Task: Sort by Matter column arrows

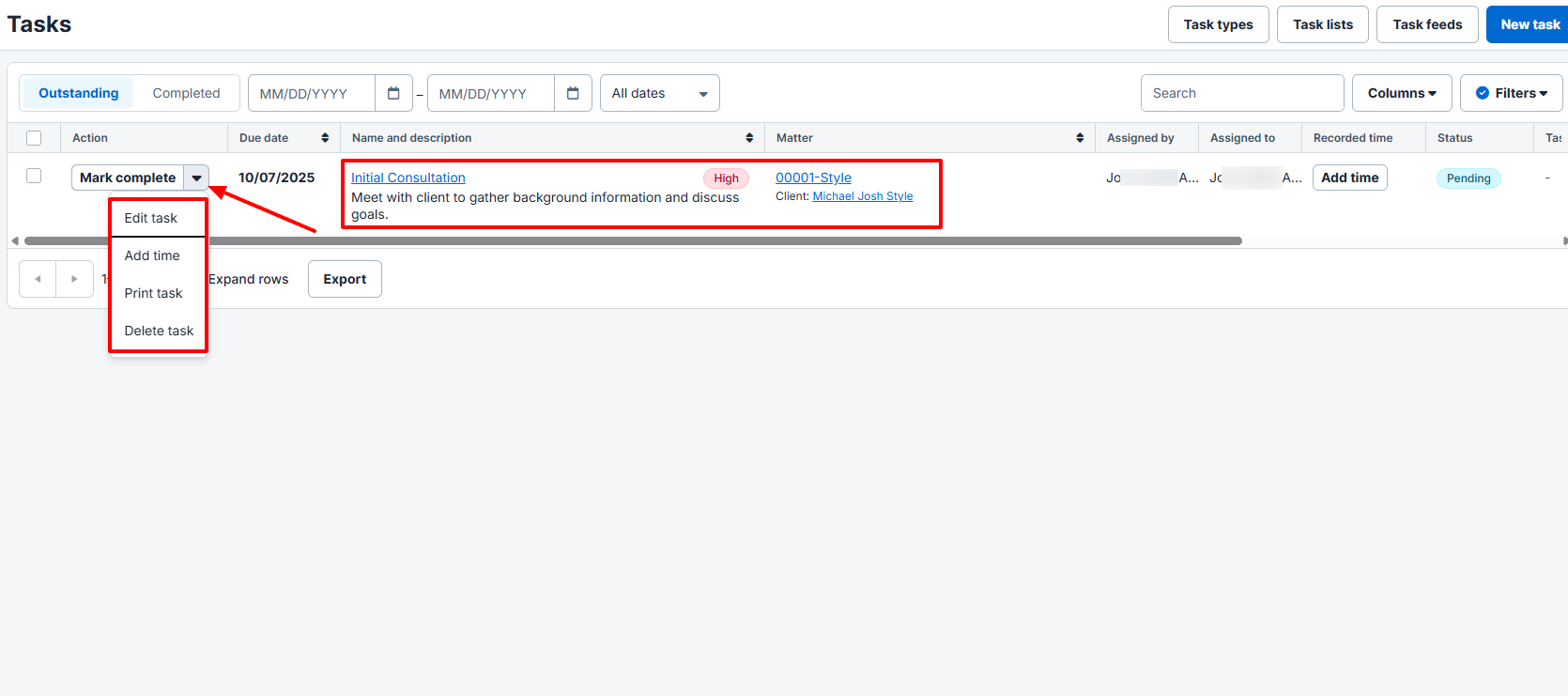Action: 1080,138
